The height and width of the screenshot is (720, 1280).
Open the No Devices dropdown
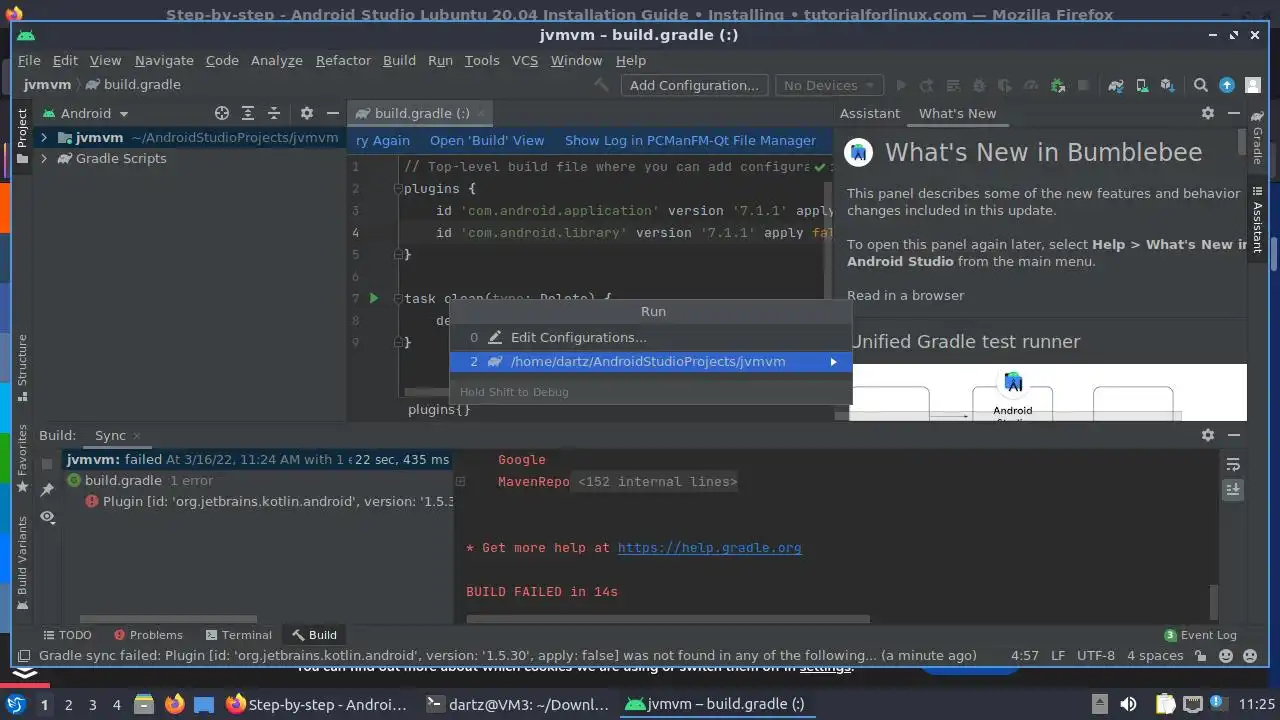[829, 85]
